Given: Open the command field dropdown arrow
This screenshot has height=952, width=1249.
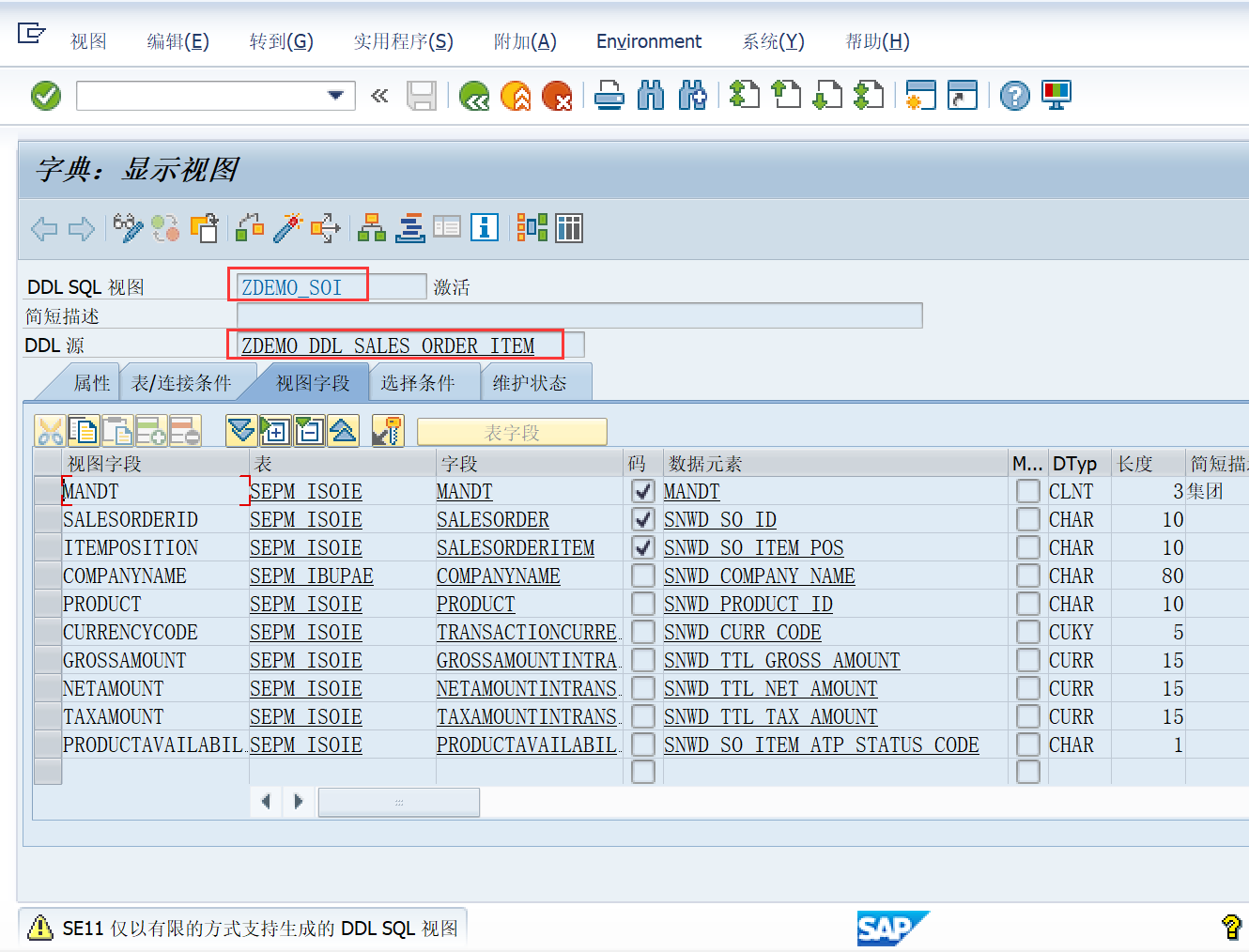Looking at the screenshot, I should (x=335, y=96).
